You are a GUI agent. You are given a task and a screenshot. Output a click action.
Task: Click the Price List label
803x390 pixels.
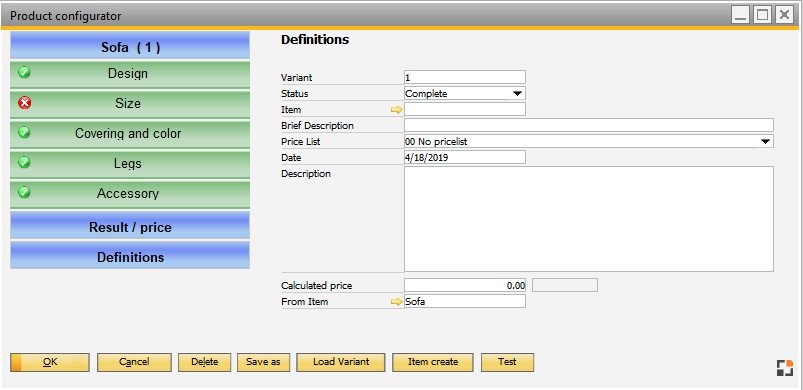coord(301,142)
